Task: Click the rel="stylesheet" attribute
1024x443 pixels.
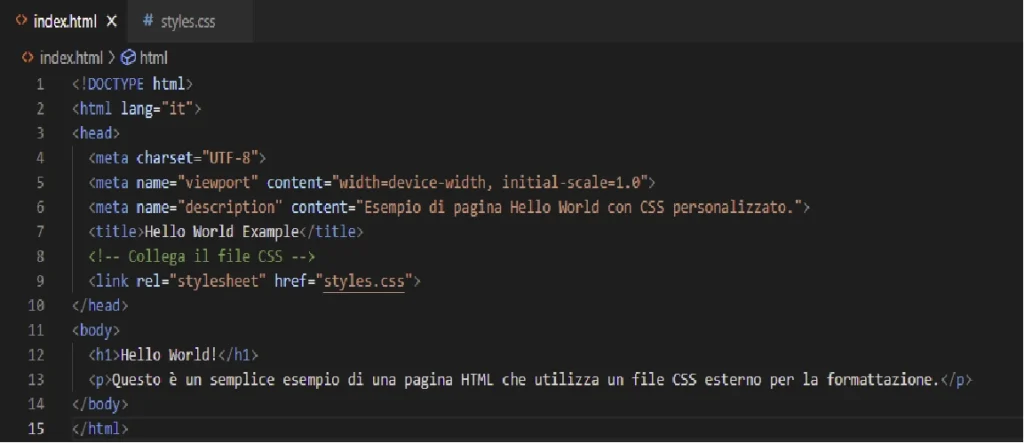Action: click(201, 282)
